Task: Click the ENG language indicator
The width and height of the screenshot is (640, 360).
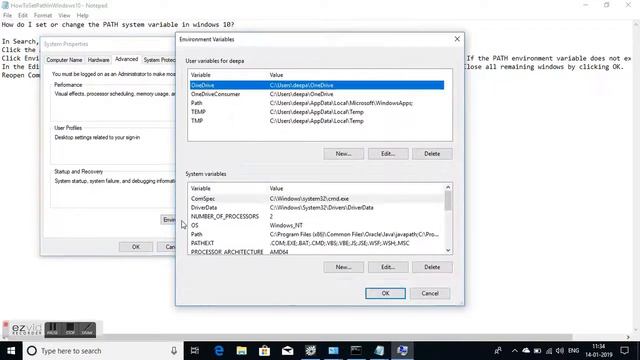Action: [573, 351]
